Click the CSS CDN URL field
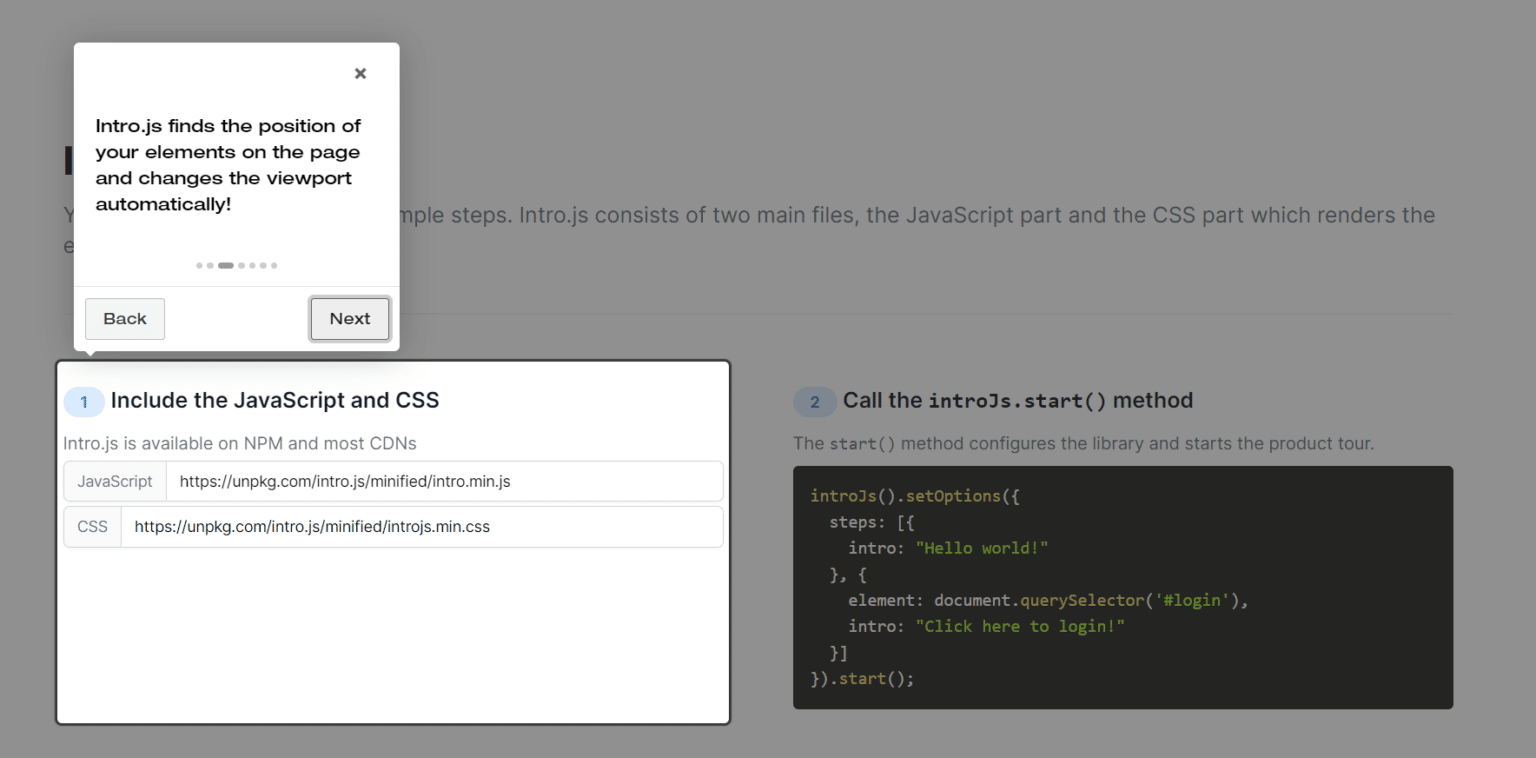This screenshot has height=758, width=1536. click(x=421, y=526)
